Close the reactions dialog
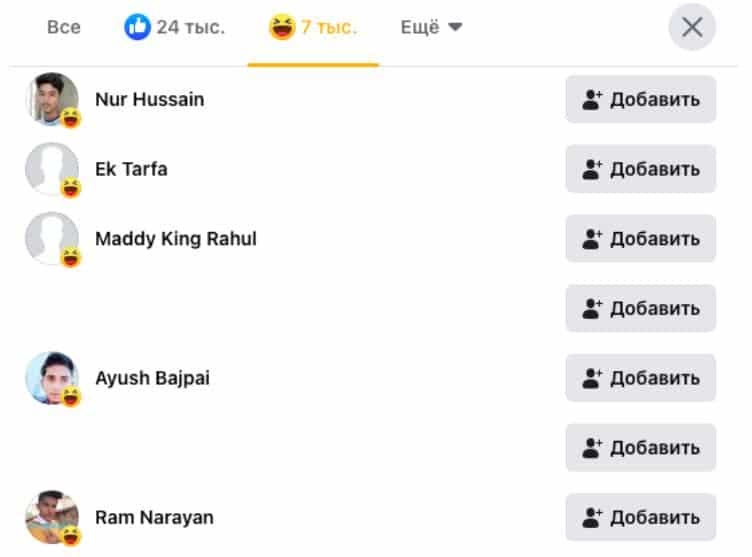 point(692,27)
